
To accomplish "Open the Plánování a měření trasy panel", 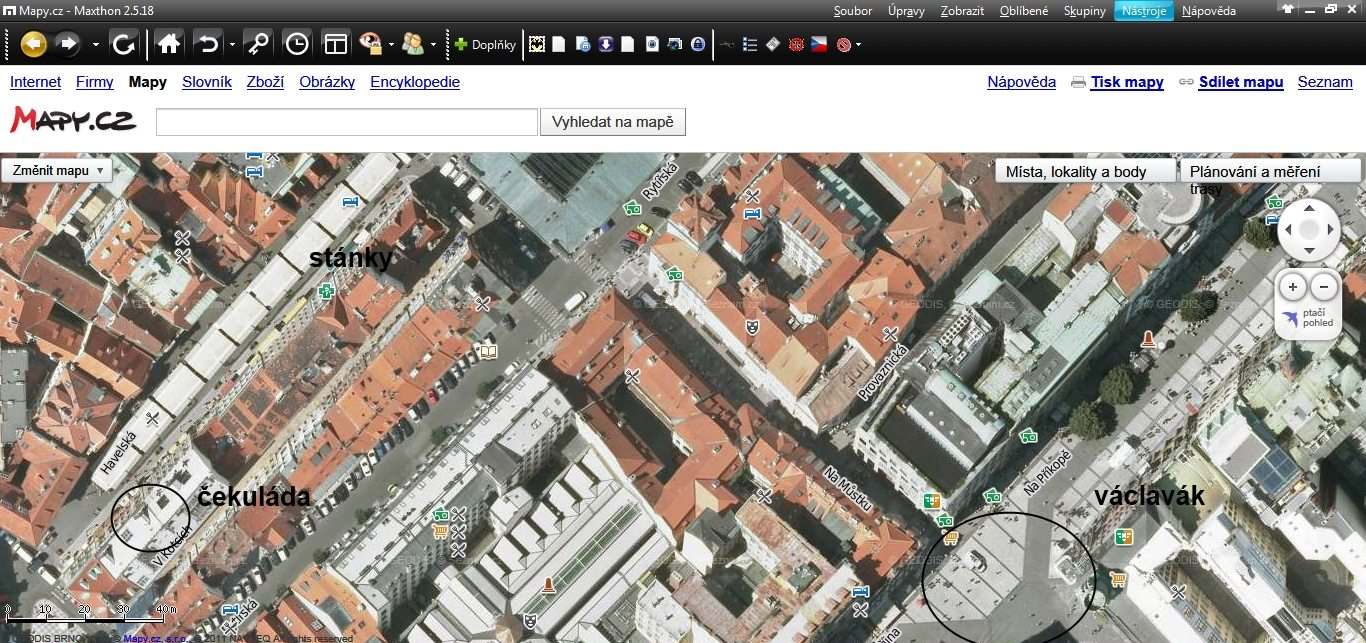I will (x=1270, y=171).
